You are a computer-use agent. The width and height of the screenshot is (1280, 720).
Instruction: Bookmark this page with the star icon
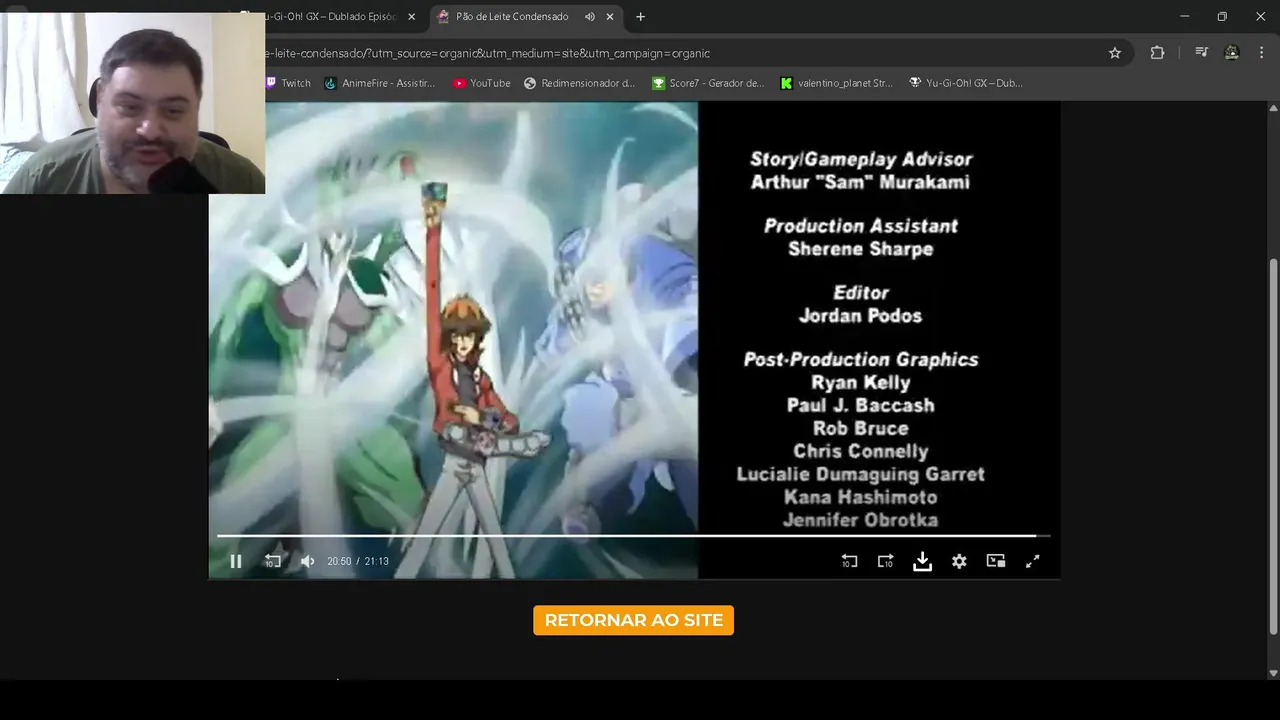point(1115,53)
